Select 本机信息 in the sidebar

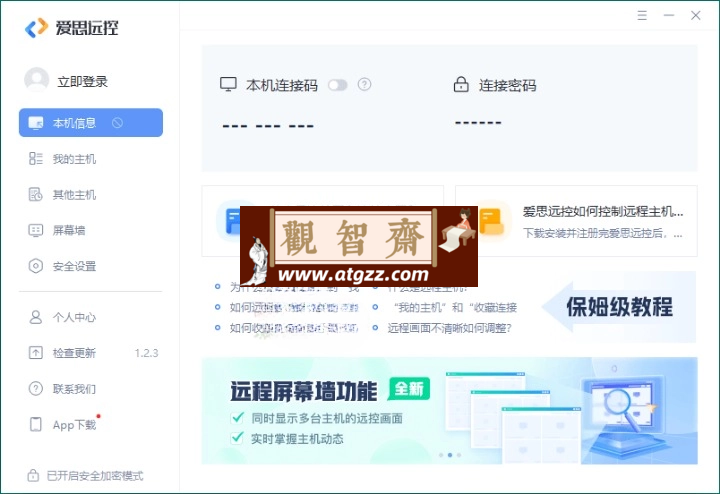[x=91, y=123]
